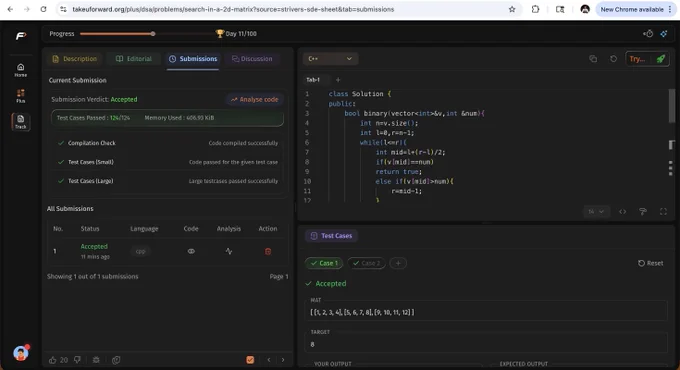Click the Try button
Viewport: 680px width, 370px height.
(x=637, y=59)
